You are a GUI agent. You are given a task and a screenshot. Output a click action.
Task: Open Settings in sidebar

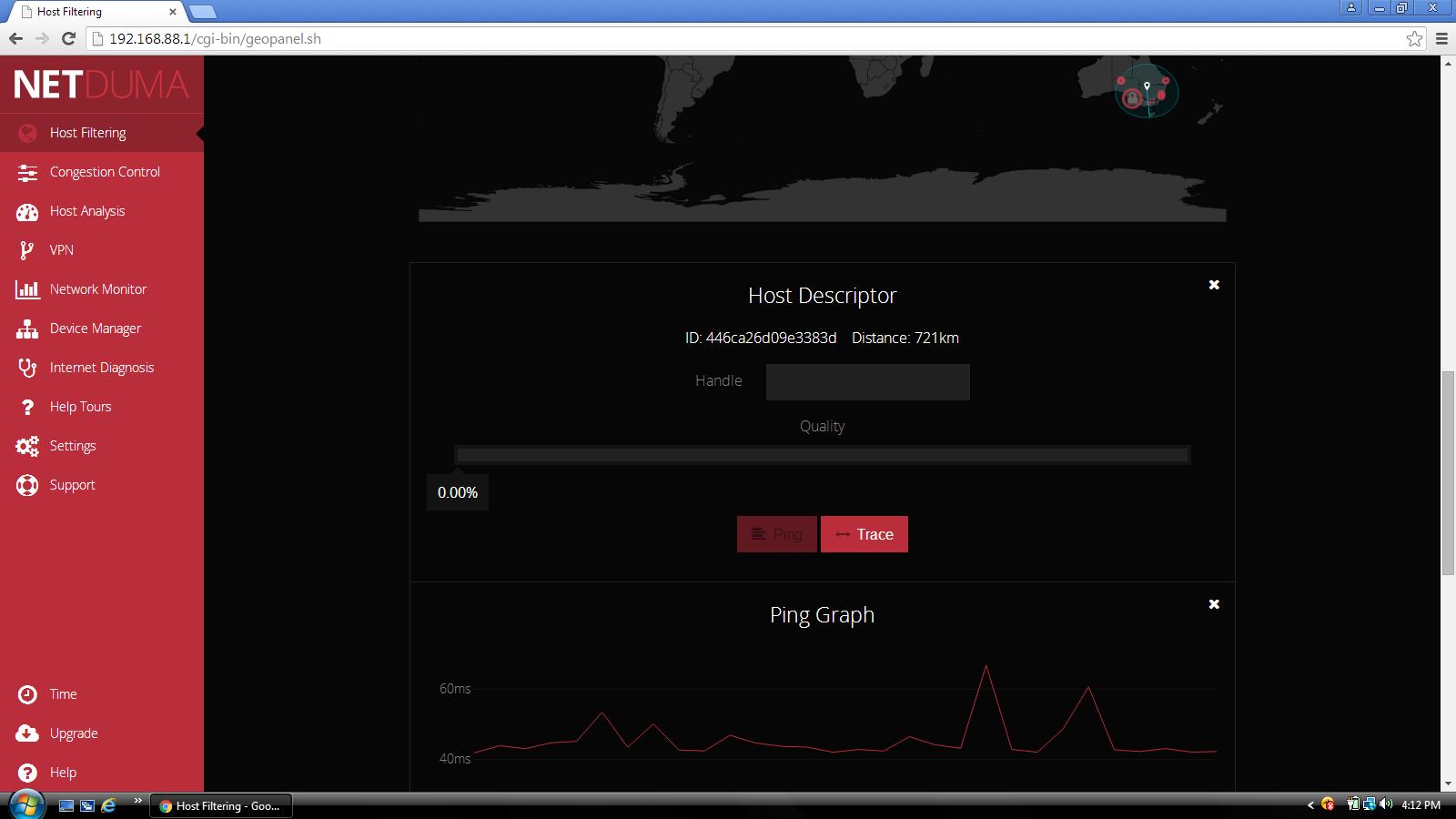pyautogui.click(x=102, y=446)
